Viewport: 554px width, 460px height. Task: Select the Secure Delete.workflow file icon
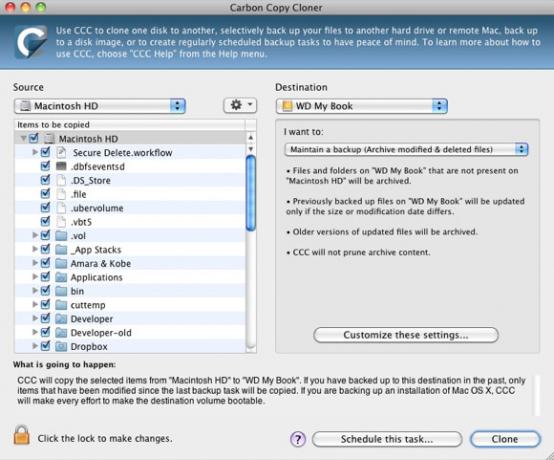point(61,152)
